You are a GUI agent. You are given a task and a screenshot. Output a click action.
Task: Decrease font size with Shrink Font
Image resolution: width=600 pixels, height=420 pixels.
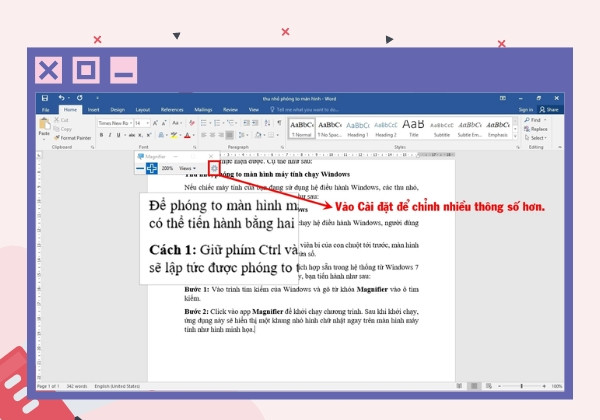[164, 123]
